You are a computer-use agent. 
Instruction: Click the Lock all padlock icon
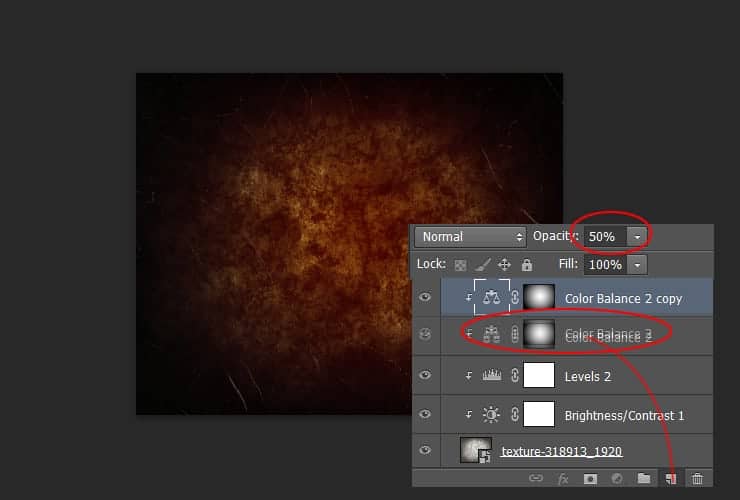[526, 265]
